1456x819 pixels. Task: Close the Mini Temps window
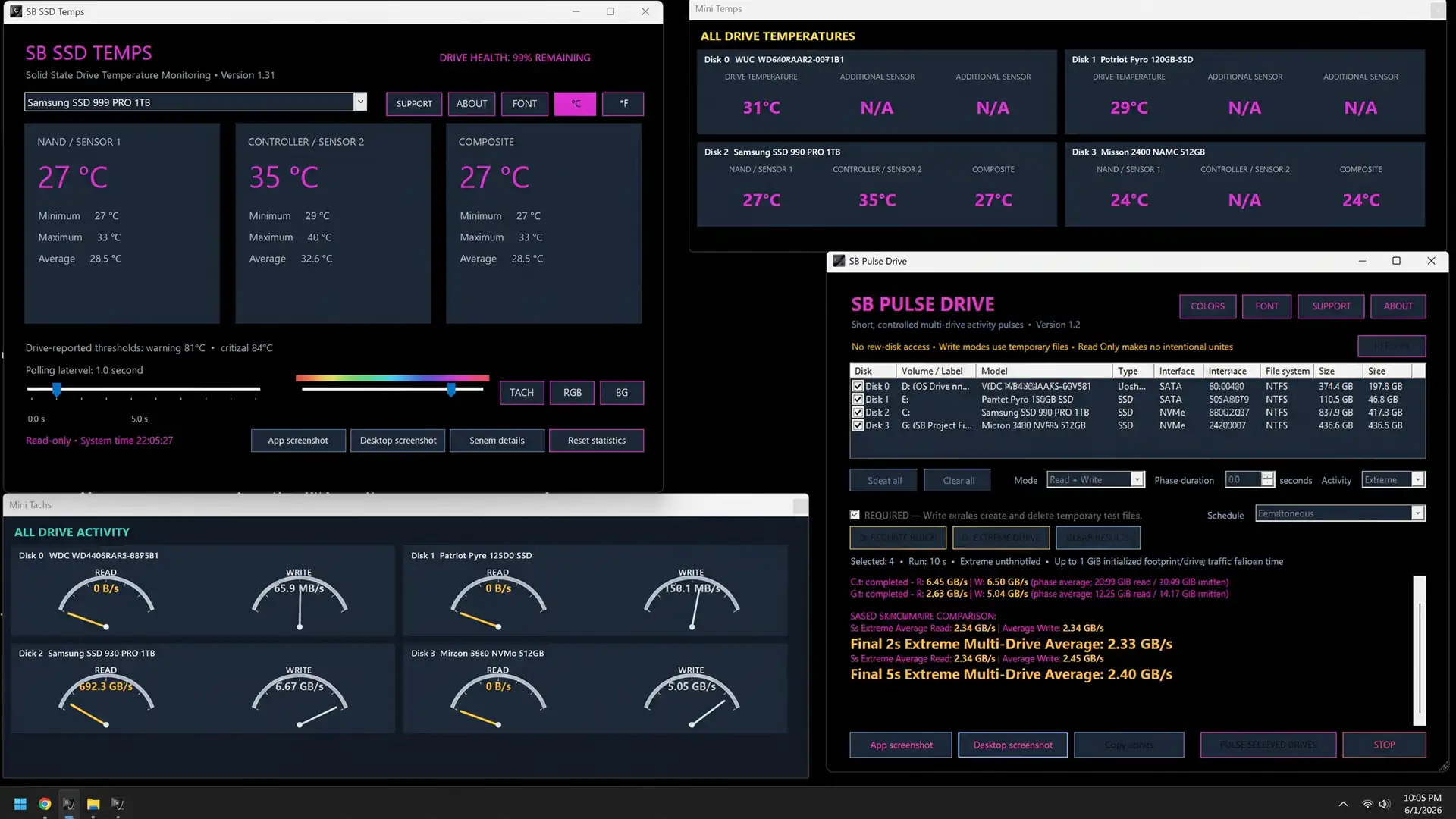[1437, 10]
